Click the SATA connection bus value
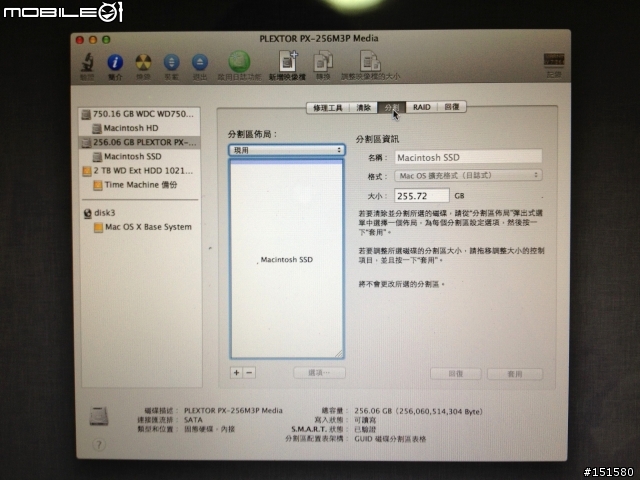640x480 pixels. point(193,420)
